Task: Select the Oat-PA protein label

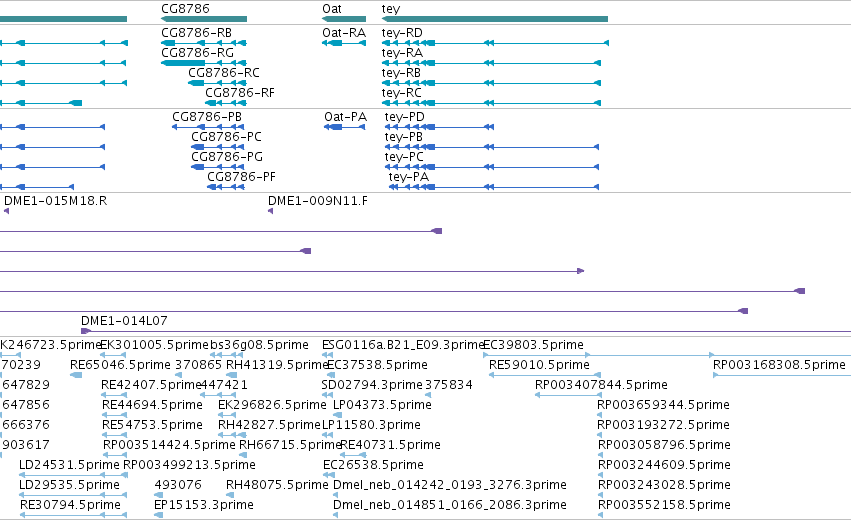Action: click(x=345, y=117)
